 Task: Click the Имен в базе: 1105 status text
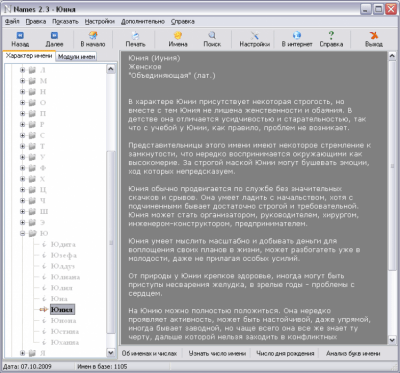102,366
